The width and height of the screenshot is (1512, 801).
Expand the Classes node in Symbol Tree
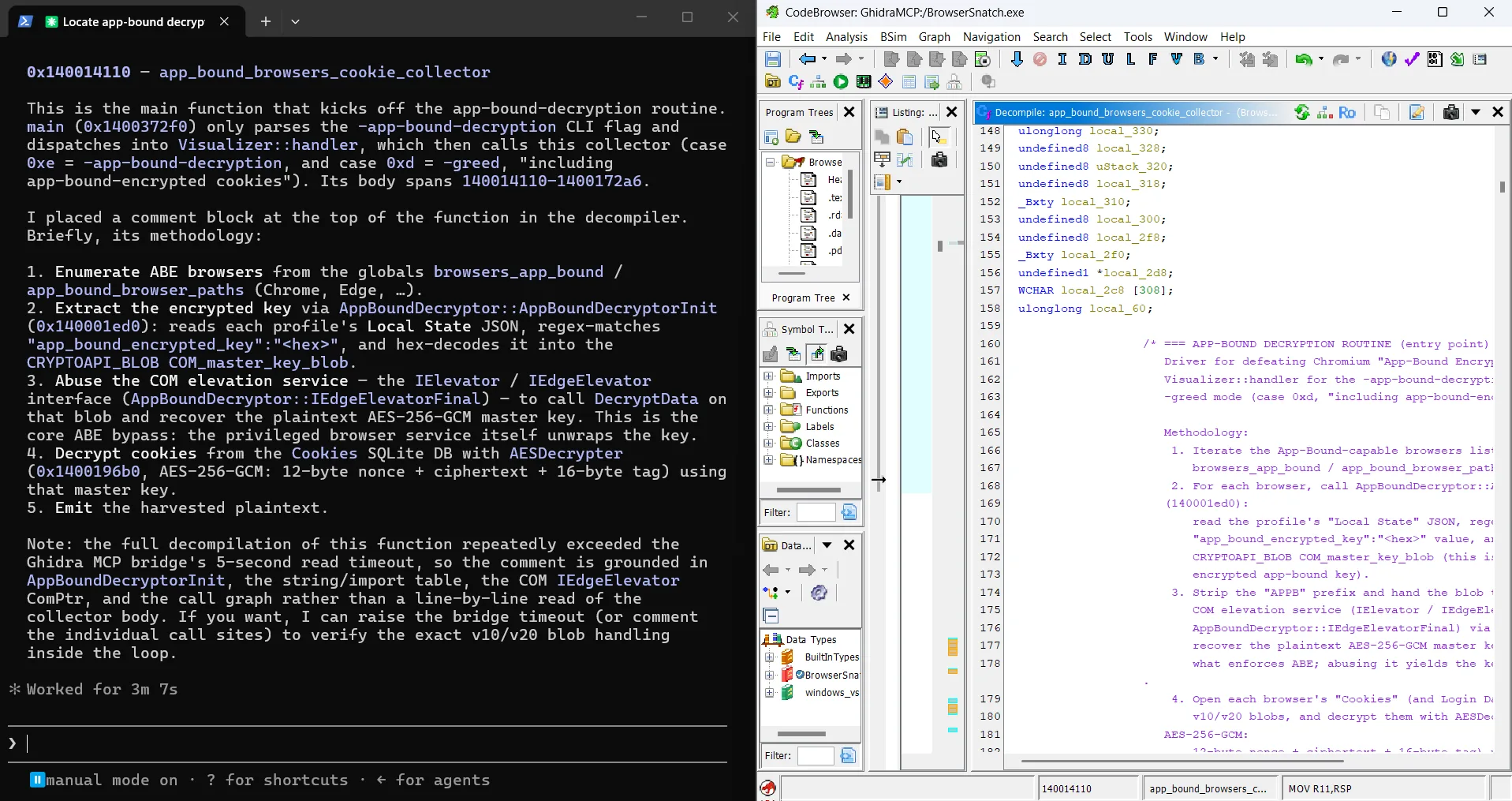tap(769, 443)
